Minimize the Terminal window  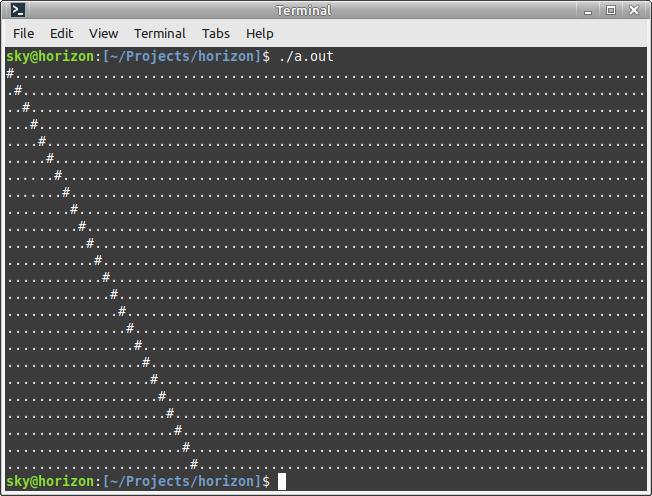pos(588,11)
